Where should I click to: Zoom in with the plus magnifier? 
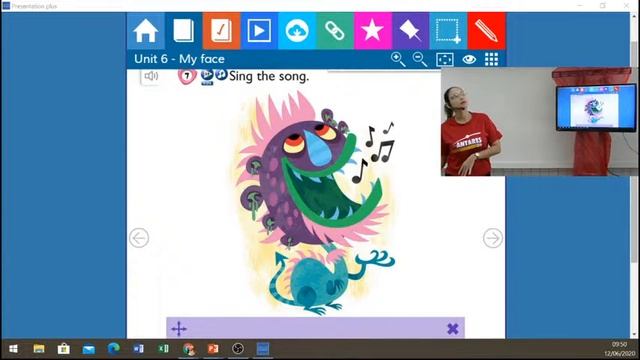pos(398,60)
